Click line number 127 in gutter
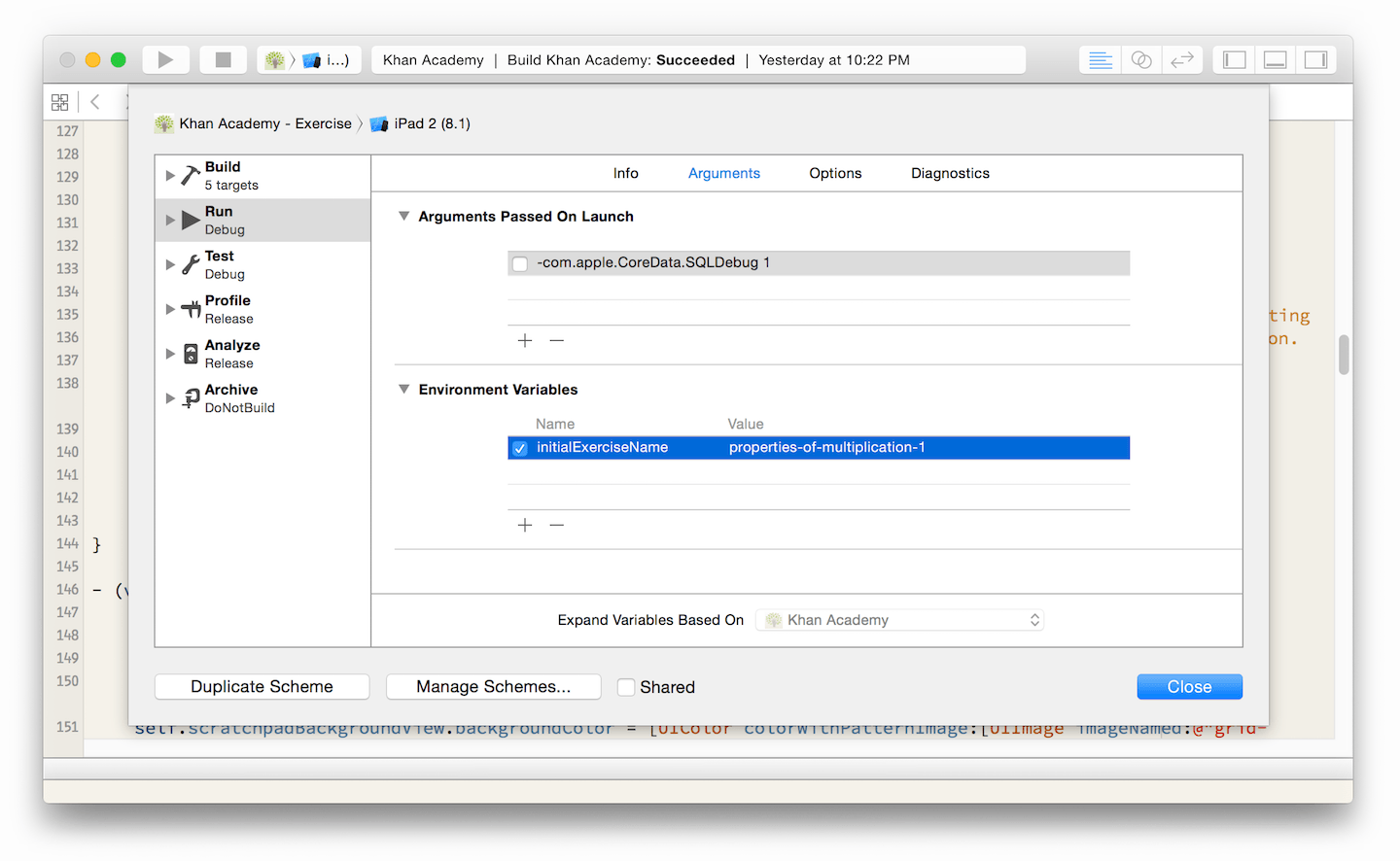 pos(67,131)
